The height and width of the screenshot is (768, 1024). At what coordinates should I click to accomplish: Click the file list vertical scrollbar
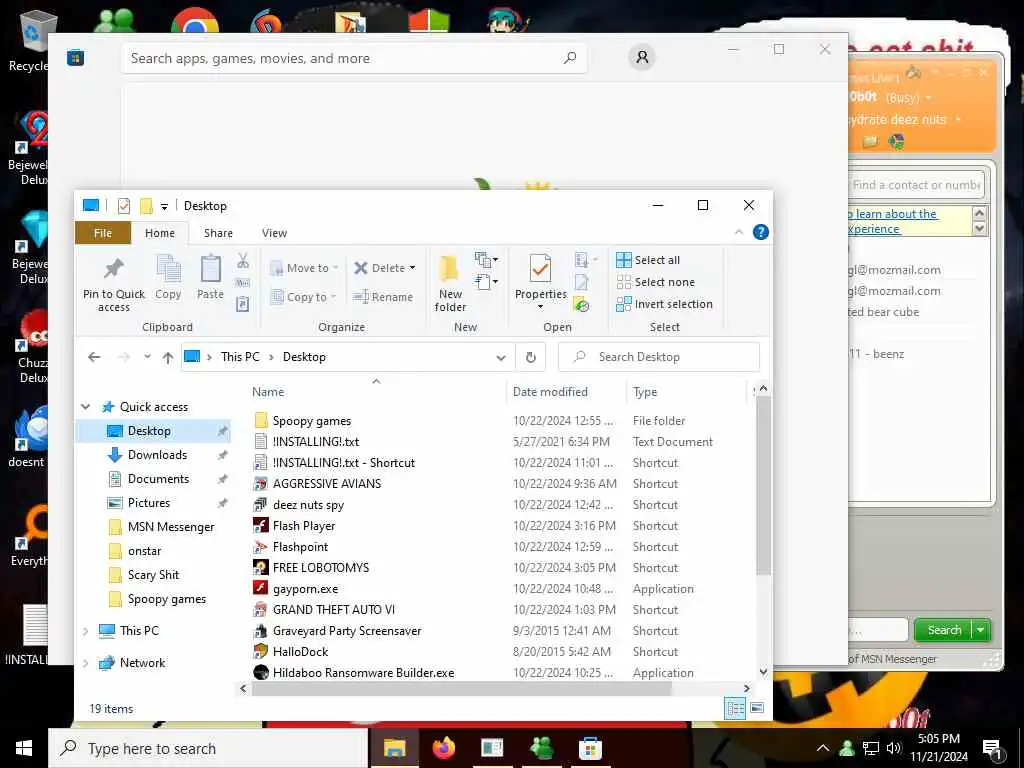click(763, 486)
